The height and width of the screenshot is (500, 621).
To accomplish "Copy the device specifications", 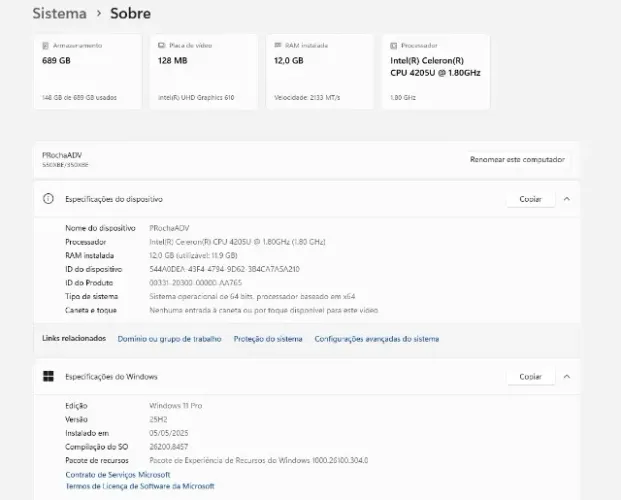I will 530,199.
